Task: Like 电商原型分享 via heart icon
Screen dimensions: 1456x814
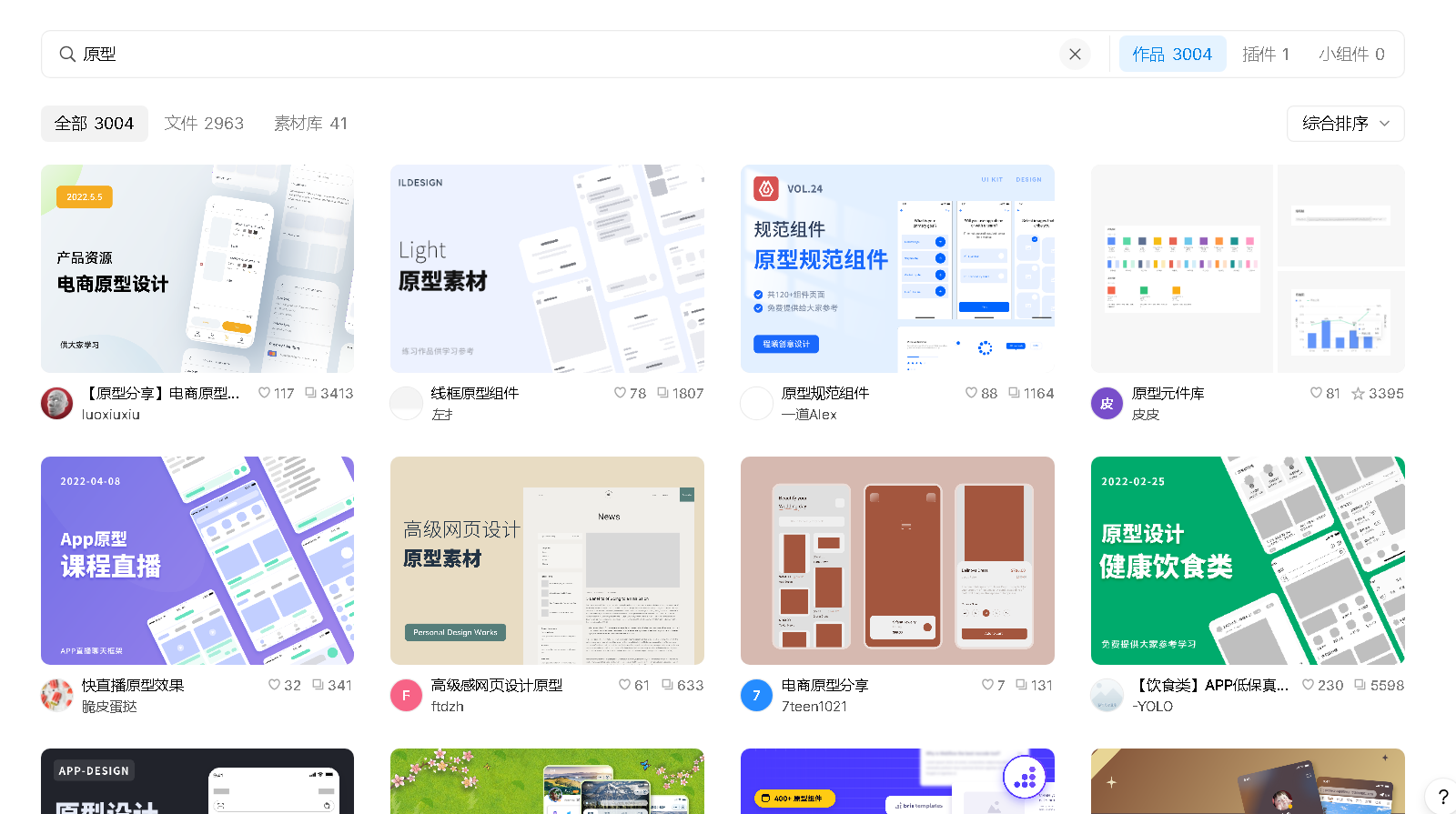Action: (x=987, y=685)
